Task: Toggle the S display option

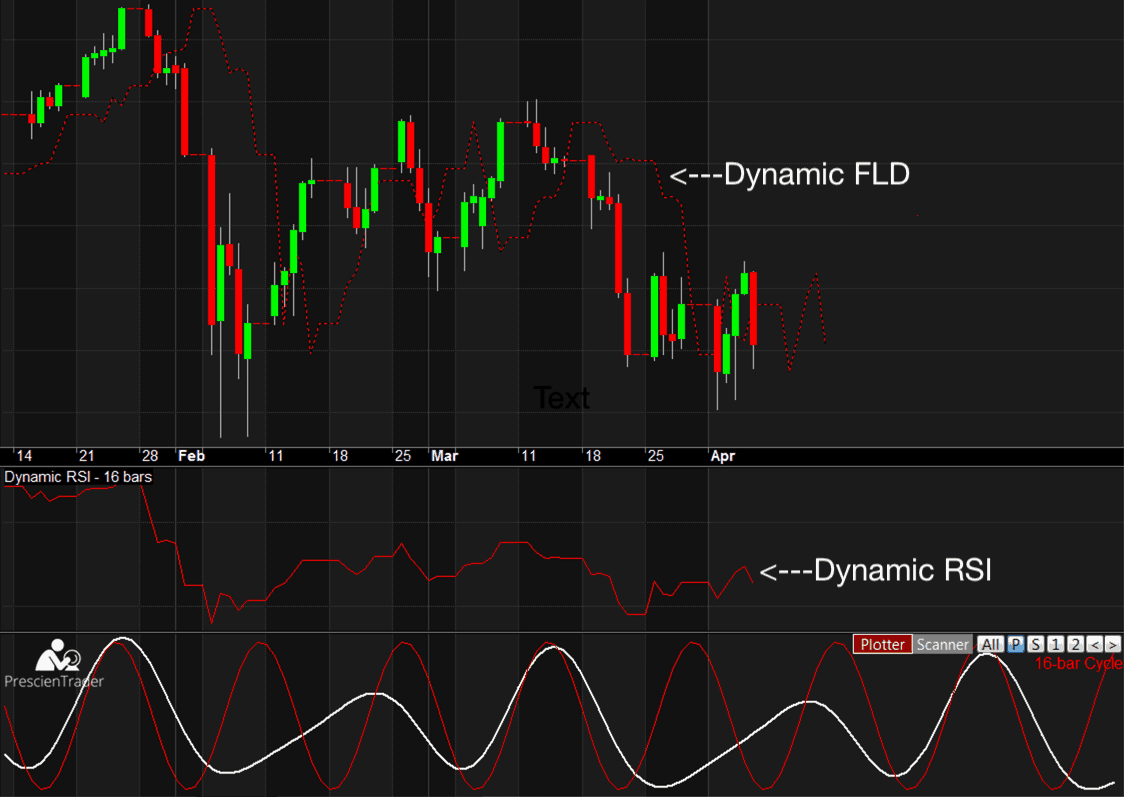Action: (1036, 644)
